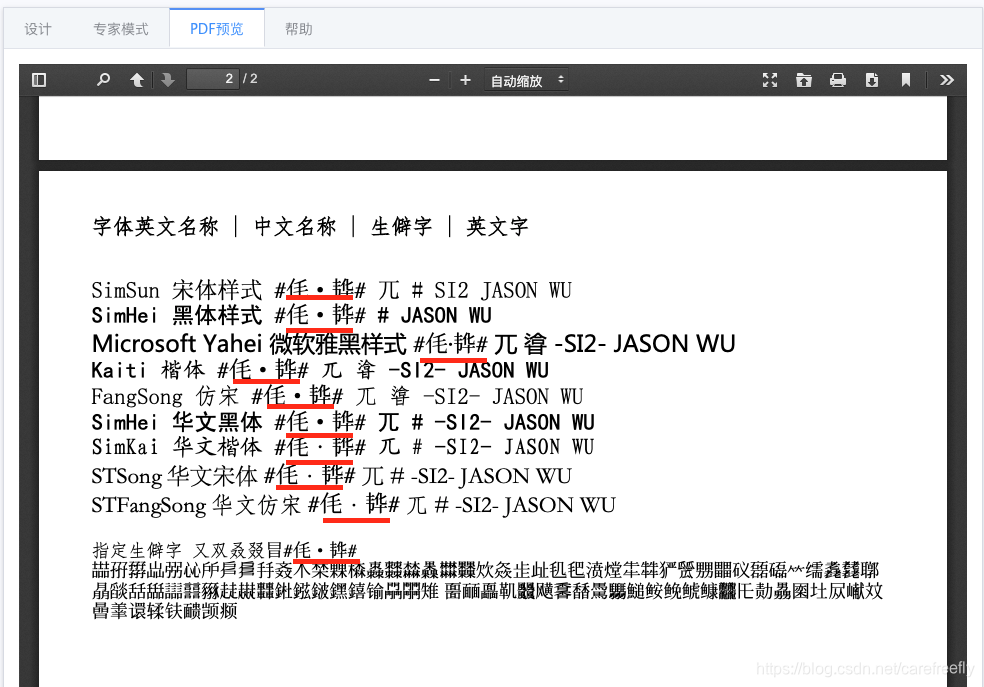This screenshot has width=984, height=687.
Task: Click the text STFangSong 华文仿宋
Action: click(196, 505)
